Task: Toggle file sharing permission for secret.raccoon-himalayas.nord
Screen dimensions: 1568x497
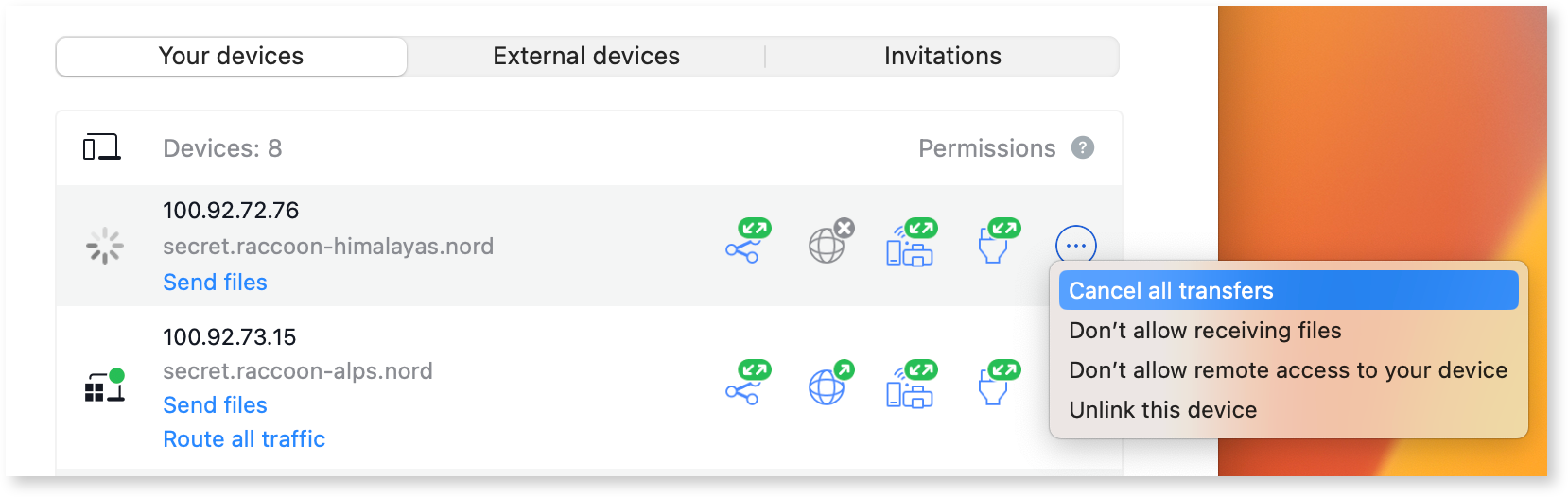Action: [746, 243]
